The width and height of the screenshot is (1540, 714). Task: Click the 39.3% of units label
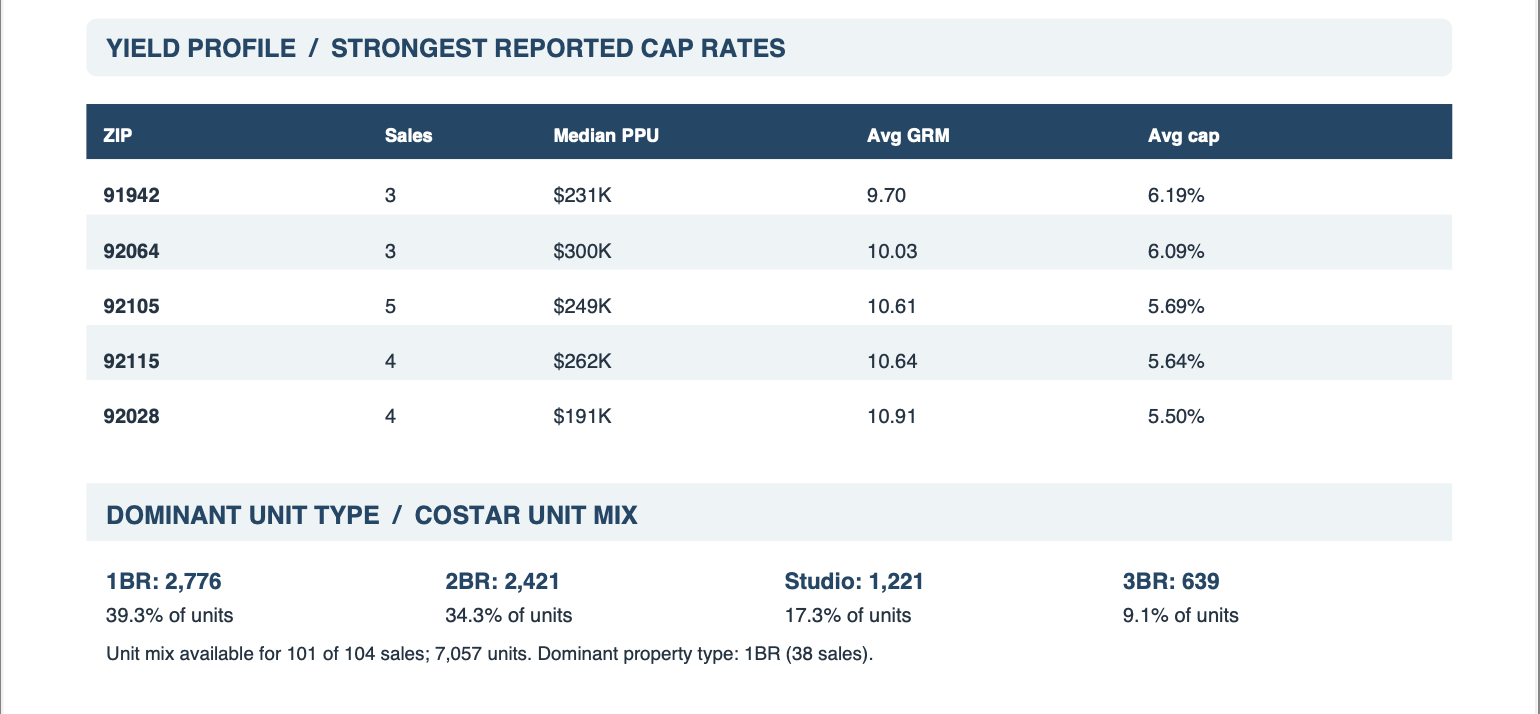point(169,615)
